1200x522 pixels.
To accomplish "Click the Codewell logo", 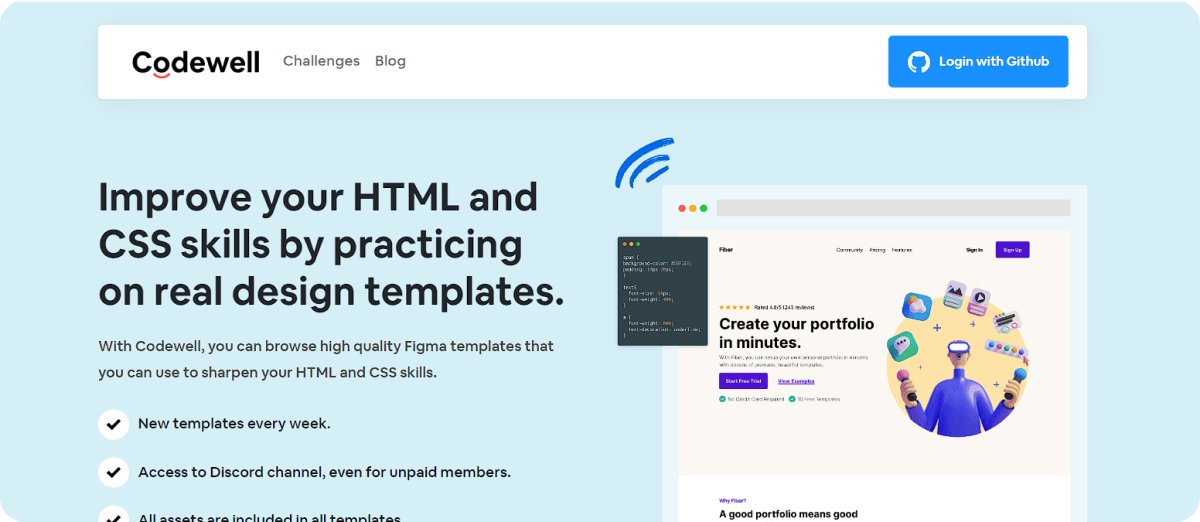I will pyautogui.click(x=196, y=63).
